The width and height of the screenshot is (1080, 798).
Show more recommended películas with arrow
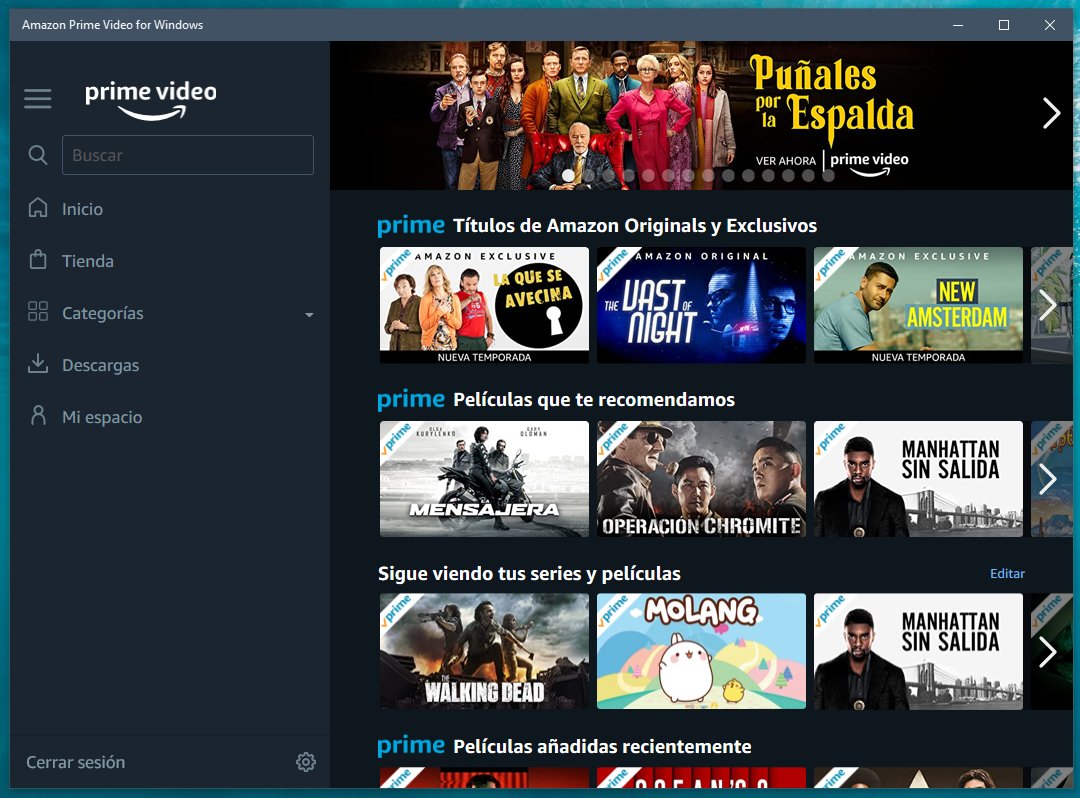[1048, 479]
